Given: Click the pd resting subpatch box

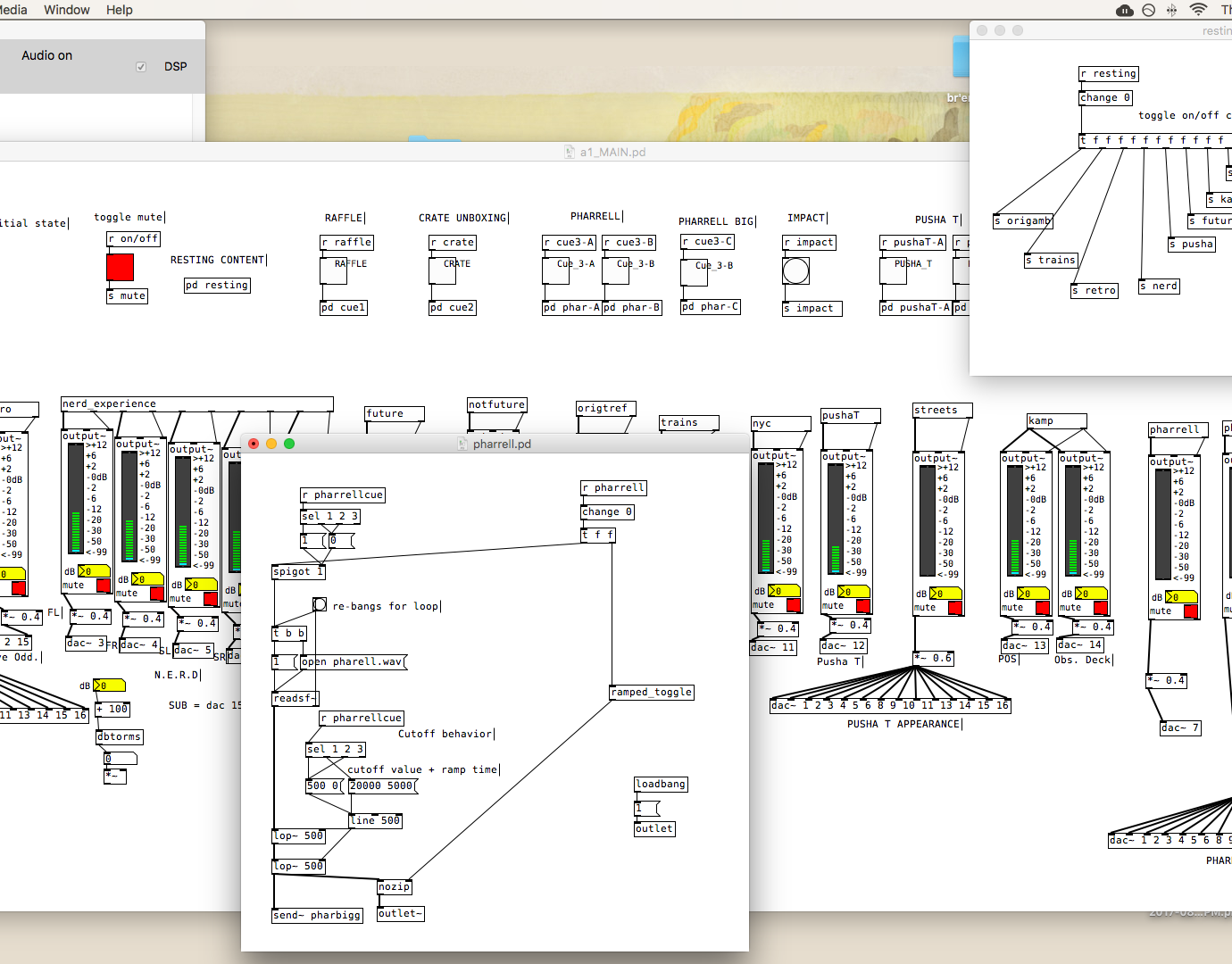Looking at the screenshot, I should tap(218, 285).
